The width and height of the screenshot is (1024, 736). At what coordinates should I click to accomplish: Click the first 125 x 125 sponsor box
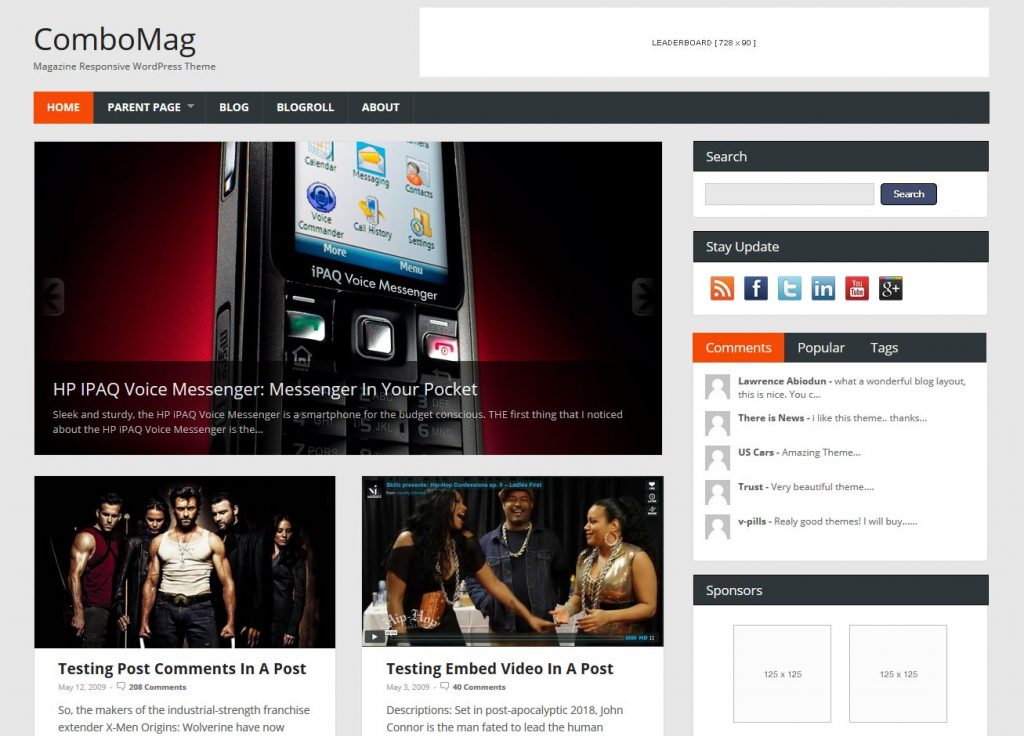pyautogui.click(x=782, y=674)
